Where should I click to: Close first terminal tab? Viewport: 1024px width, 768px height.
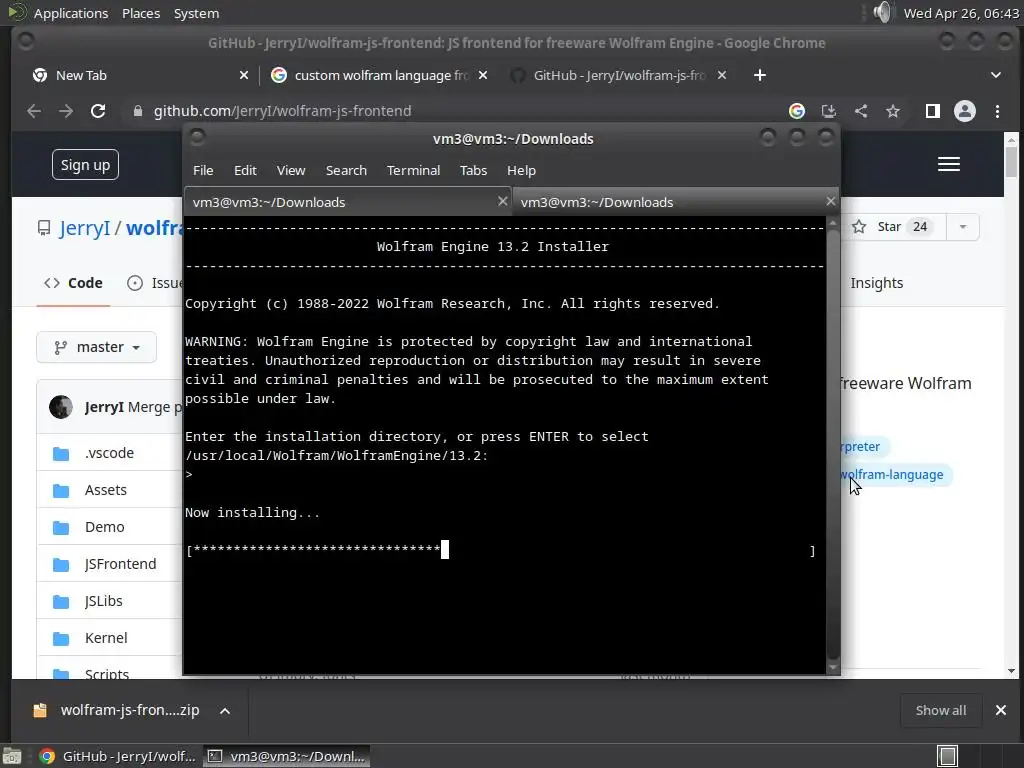[x=502, y=201]
